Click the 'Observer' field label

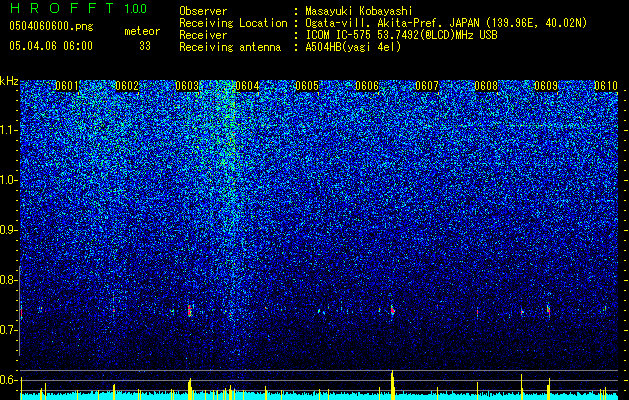[203, 11]
